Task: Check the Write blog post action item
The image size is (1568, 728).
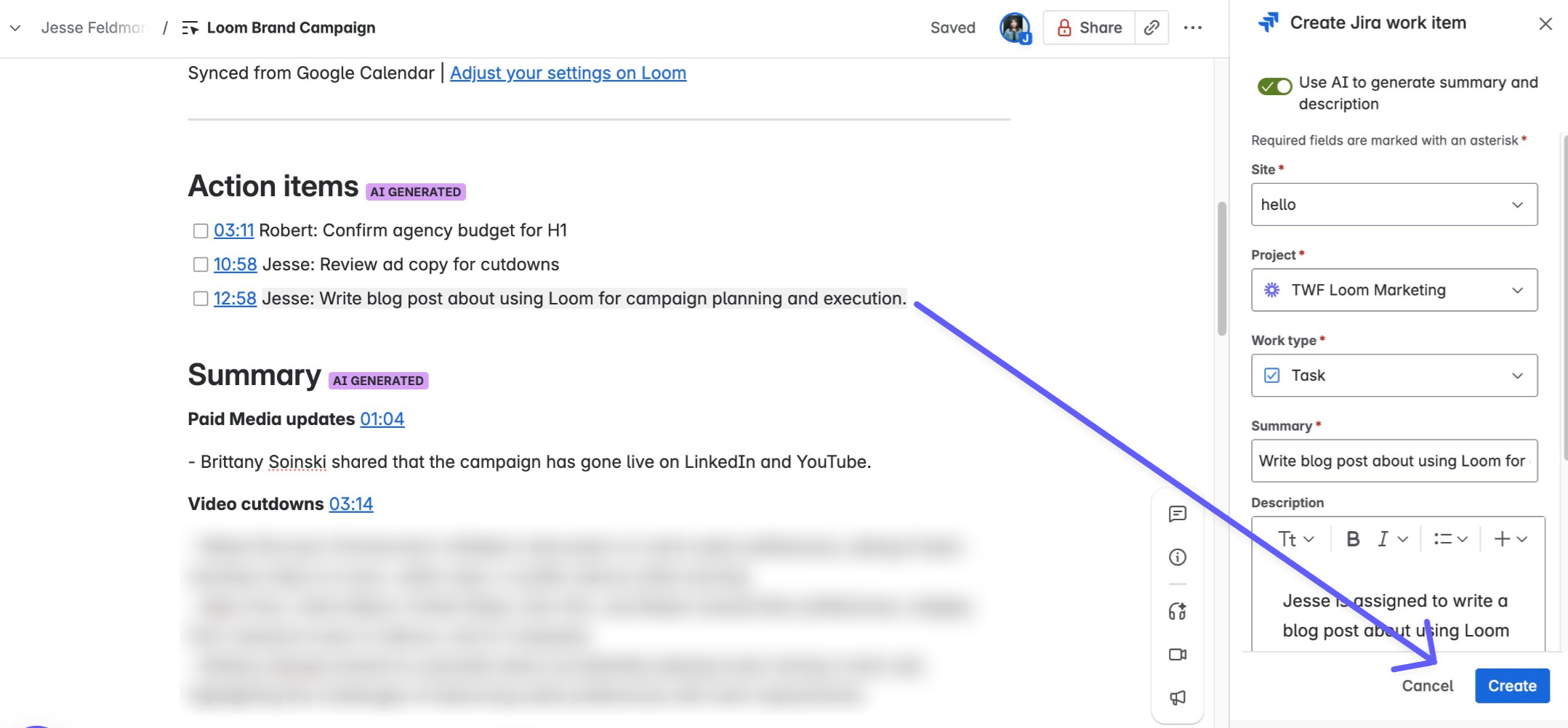Action: (201, 299)
